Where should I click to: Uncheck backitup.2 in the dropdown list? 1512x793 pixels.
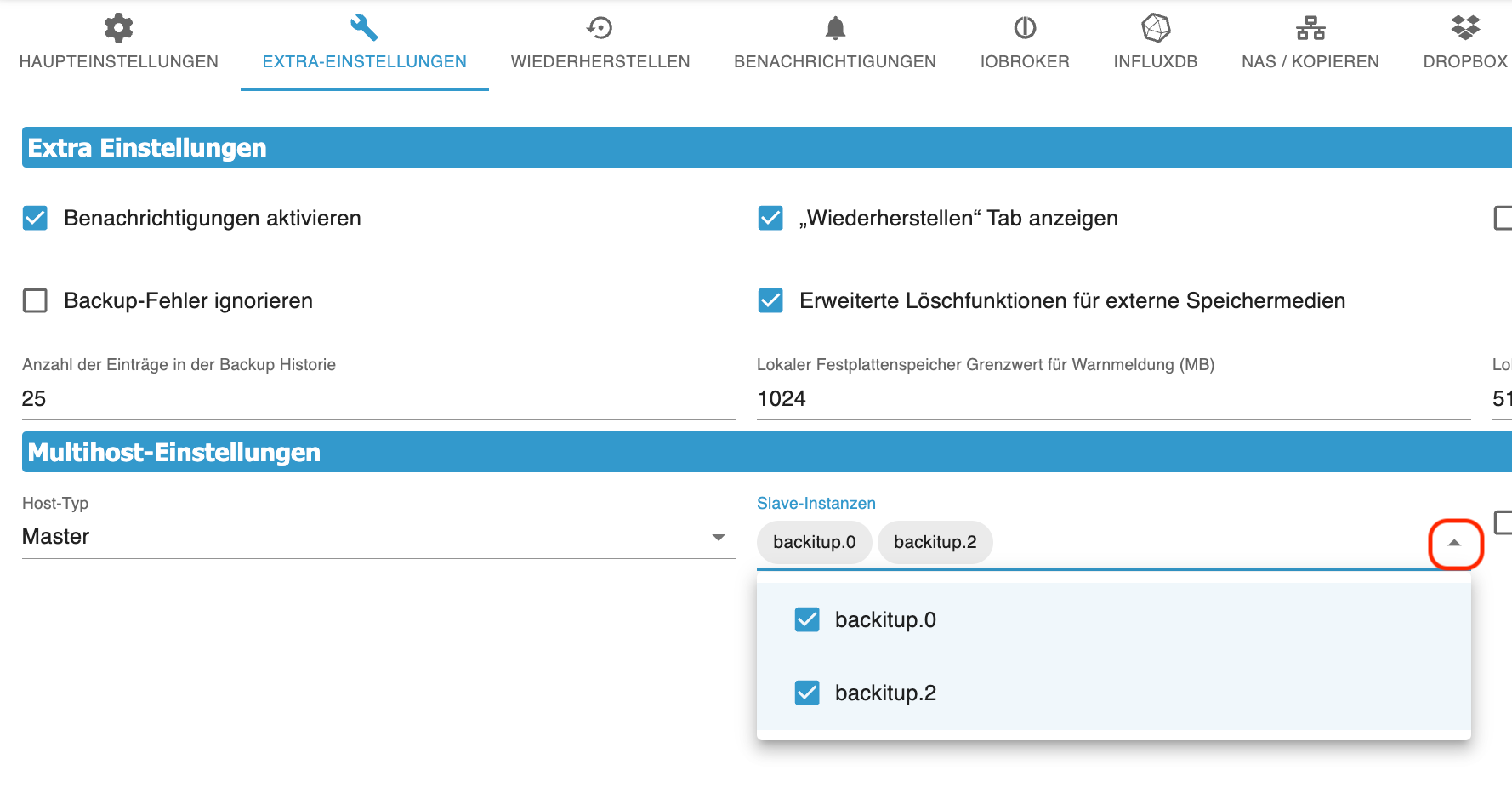coord(807,693)
